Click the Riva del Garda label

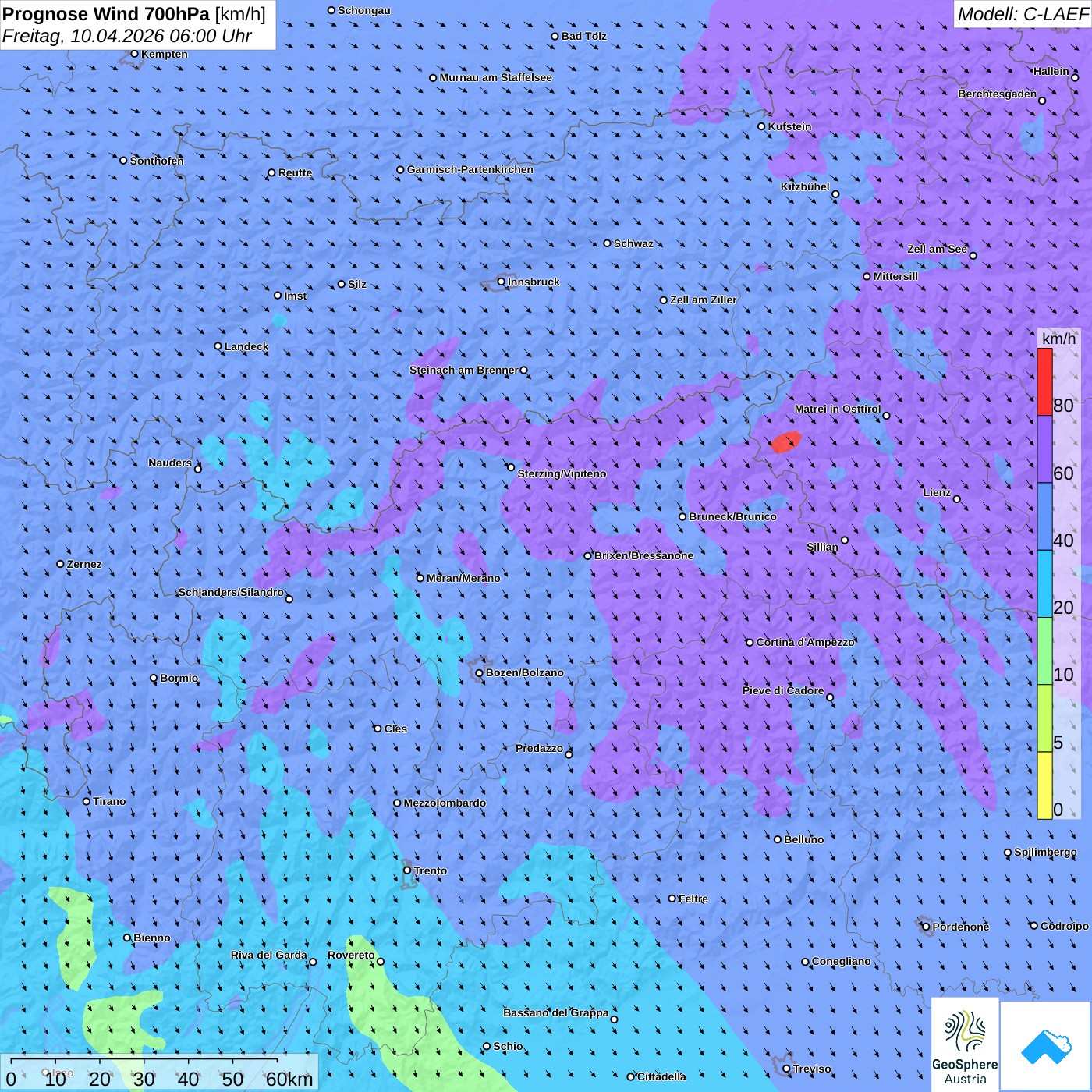(x=269, y=955)
